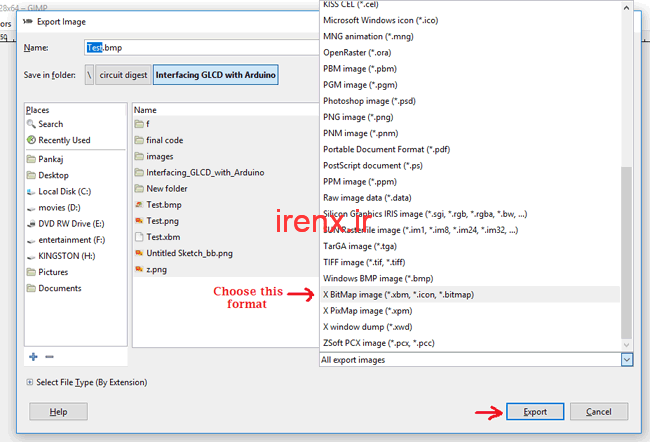Click the Test.bmp file icon
650x442 pixels.
pyautogui.click(x=139, y=205)
